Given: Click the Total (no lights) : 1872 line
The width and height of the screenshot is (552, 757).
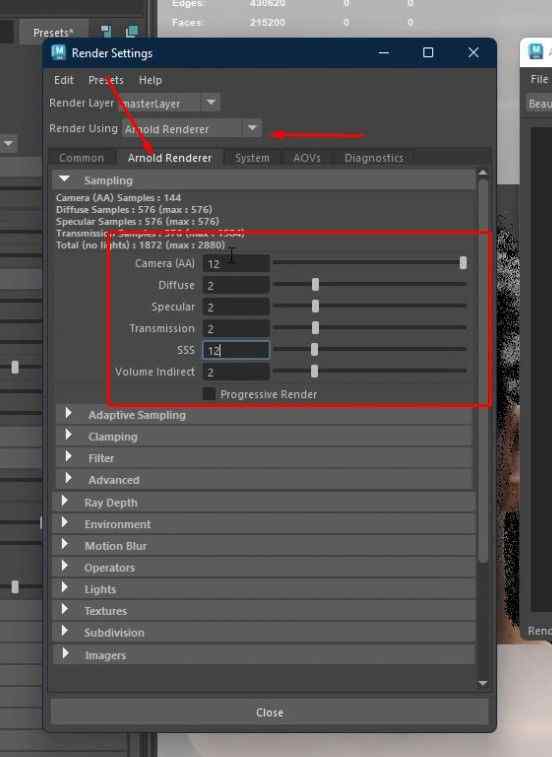Looking at the screenshot, I should (x=140, y=245).
